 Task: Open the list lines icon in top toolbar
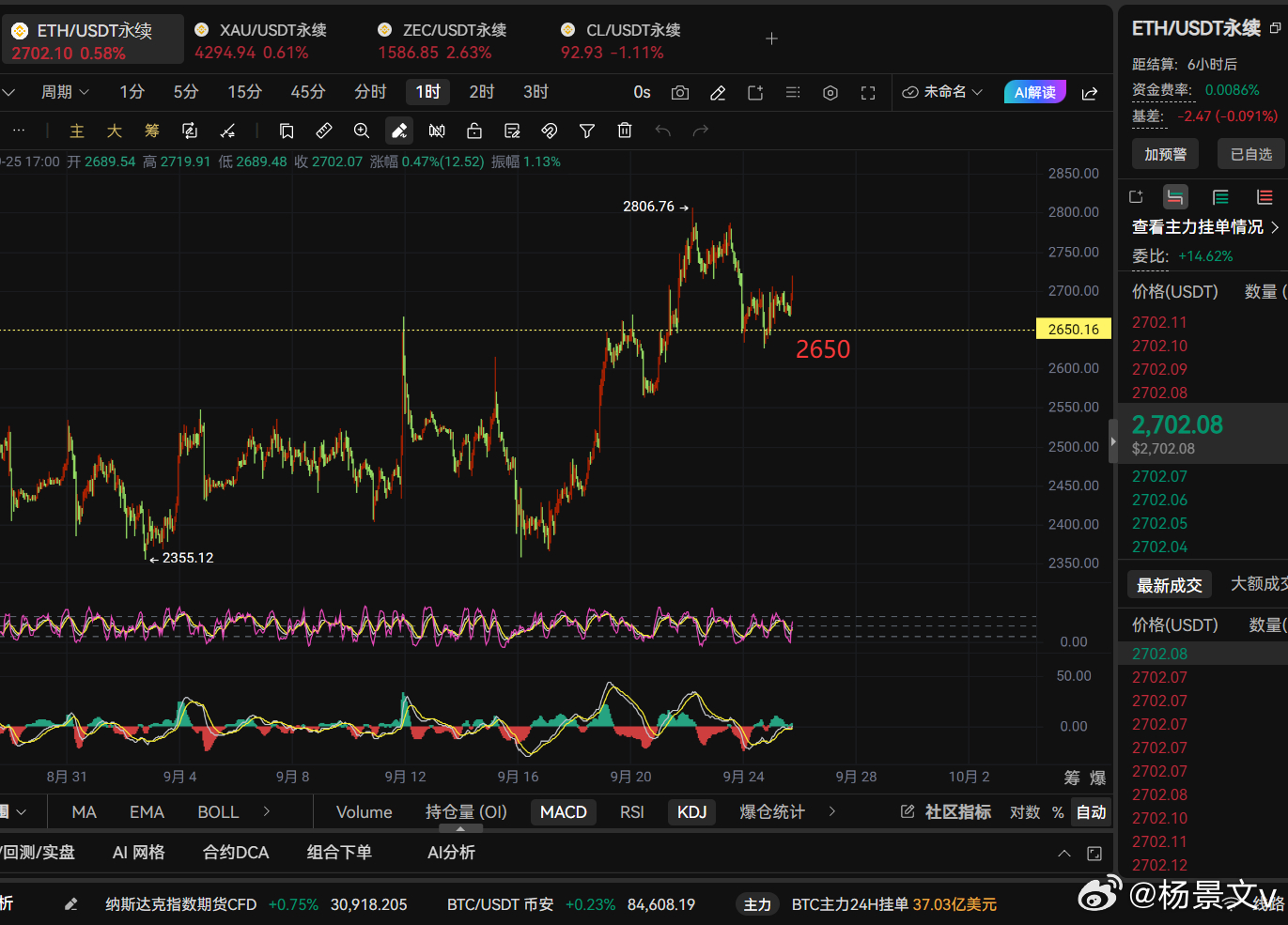pos(793,93)
